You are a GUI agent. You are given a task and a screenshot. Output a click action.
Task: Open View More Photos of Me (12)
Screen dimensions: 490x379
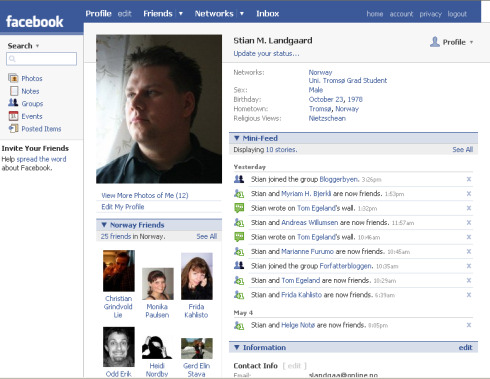(145, 195)
